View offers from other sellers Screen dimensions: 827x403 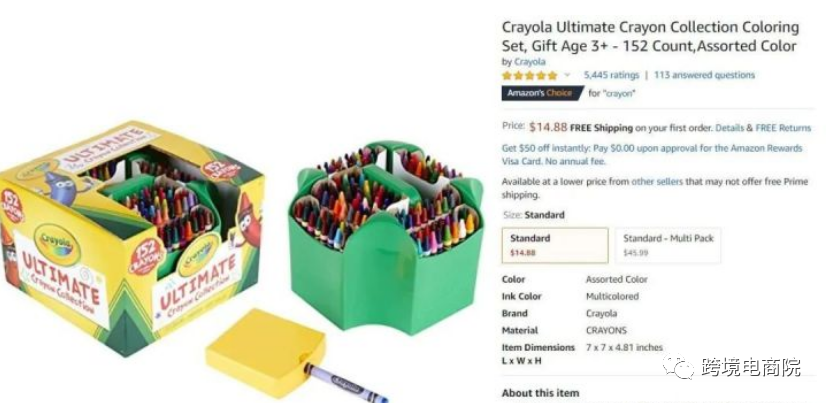point(657,181)
